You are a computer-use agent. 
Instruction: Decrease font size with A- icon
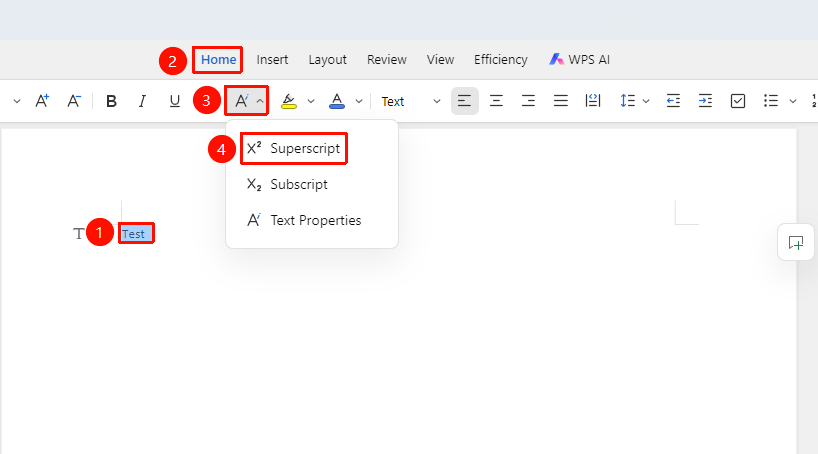coord(74,101)
